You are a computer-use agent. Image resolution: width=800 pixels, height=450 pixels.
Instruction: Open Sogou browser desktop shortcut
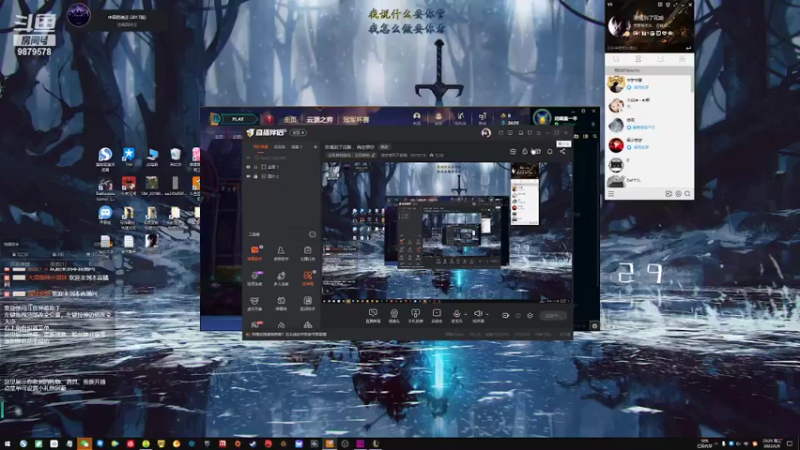click(x=105, y=157)
